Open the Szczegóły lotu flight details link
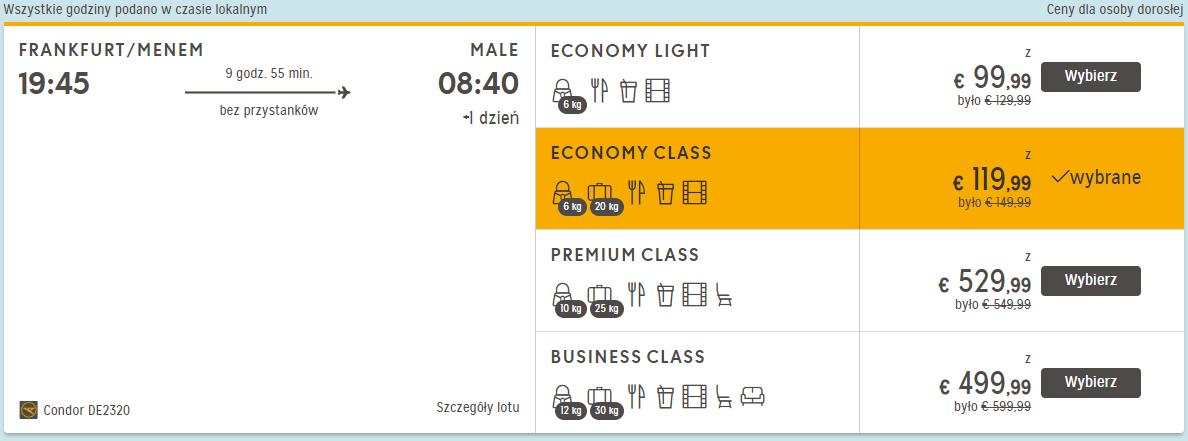The height and width of the screenshot is (441, 1188). 477,407
